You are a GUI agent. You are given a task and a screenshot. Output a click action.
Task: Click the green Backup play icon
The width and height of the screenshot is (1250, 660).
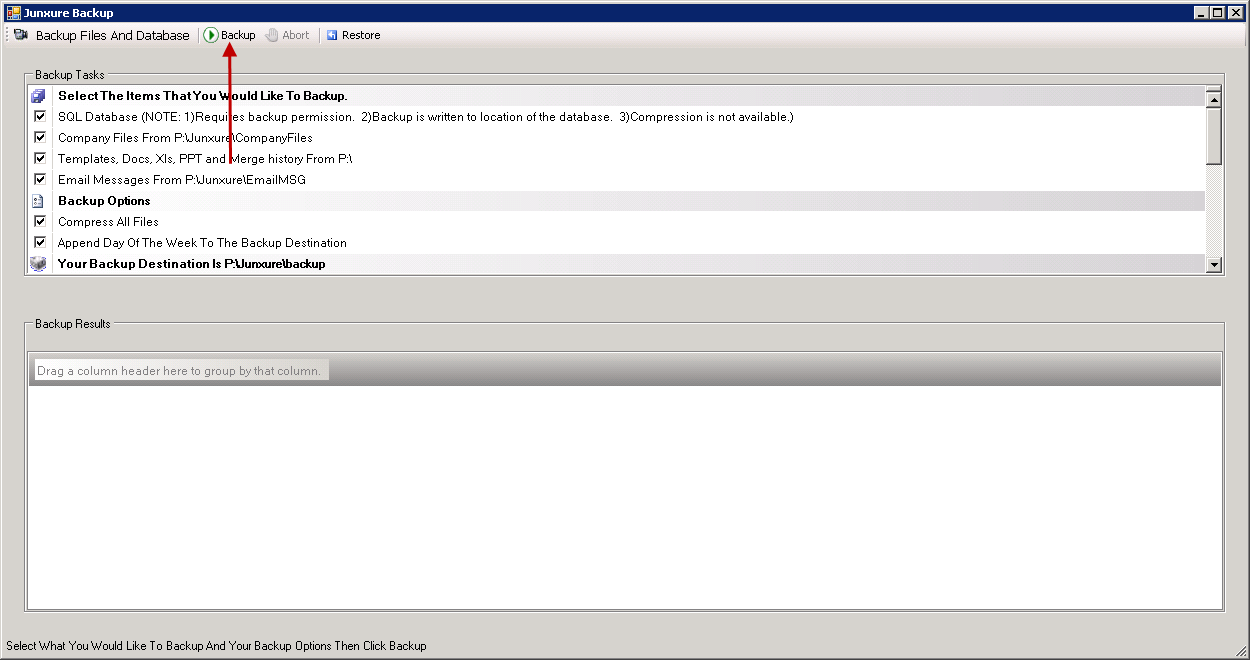tap(211, 35)
